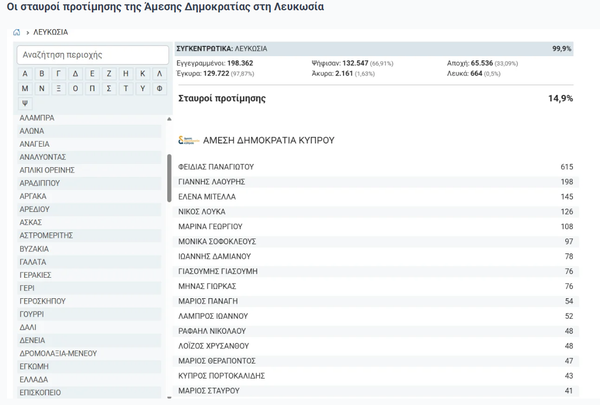The width and height of the screenshot is (600, 405).
Task: Select ΑΡΕΔΙΟΥ in the region list
Action: click(x=90, y=209)
